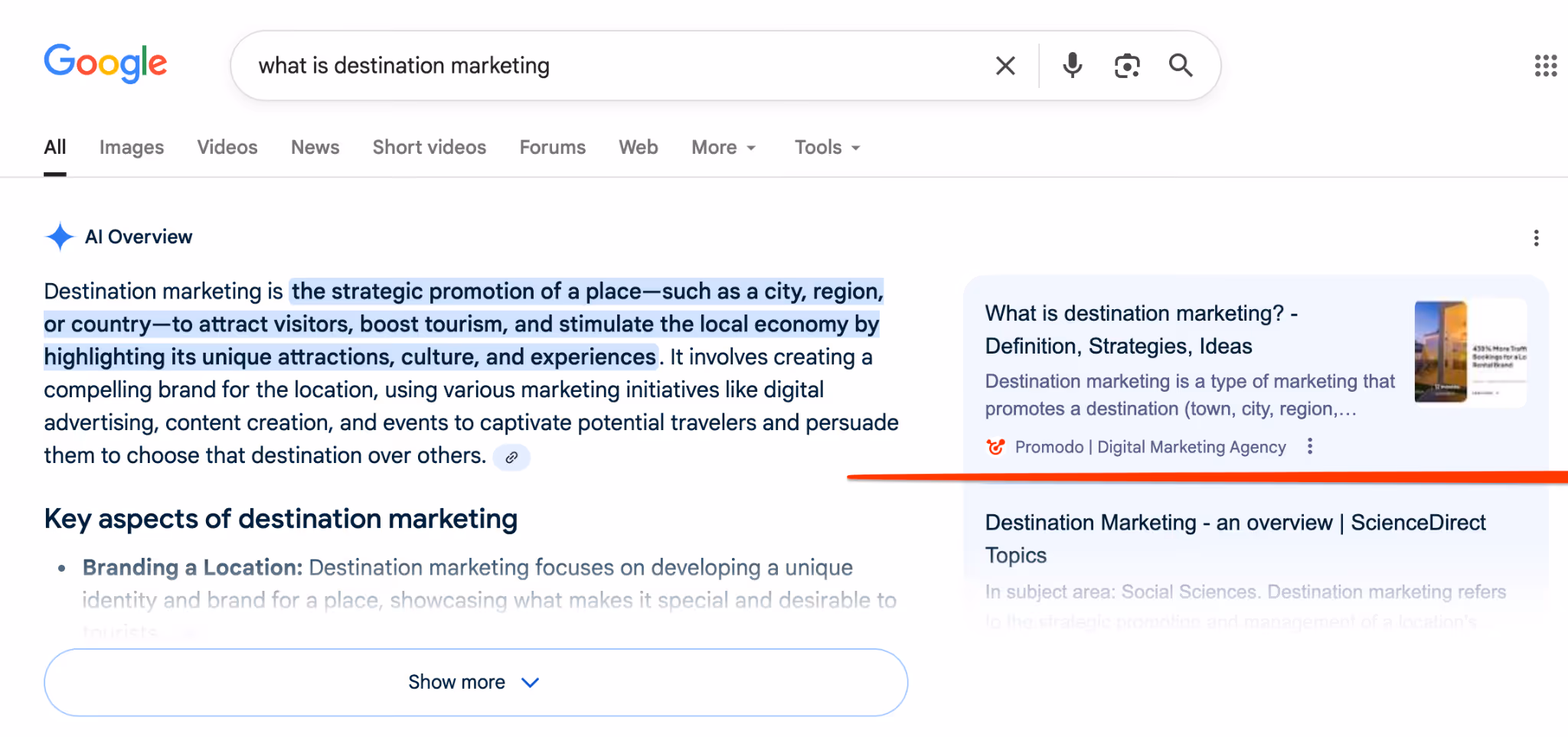The height and width of the screenshot is (737, 1568).
Task: Open ScienceDirect Destination Marketing overview link
Action: (x=1235, y=539)
